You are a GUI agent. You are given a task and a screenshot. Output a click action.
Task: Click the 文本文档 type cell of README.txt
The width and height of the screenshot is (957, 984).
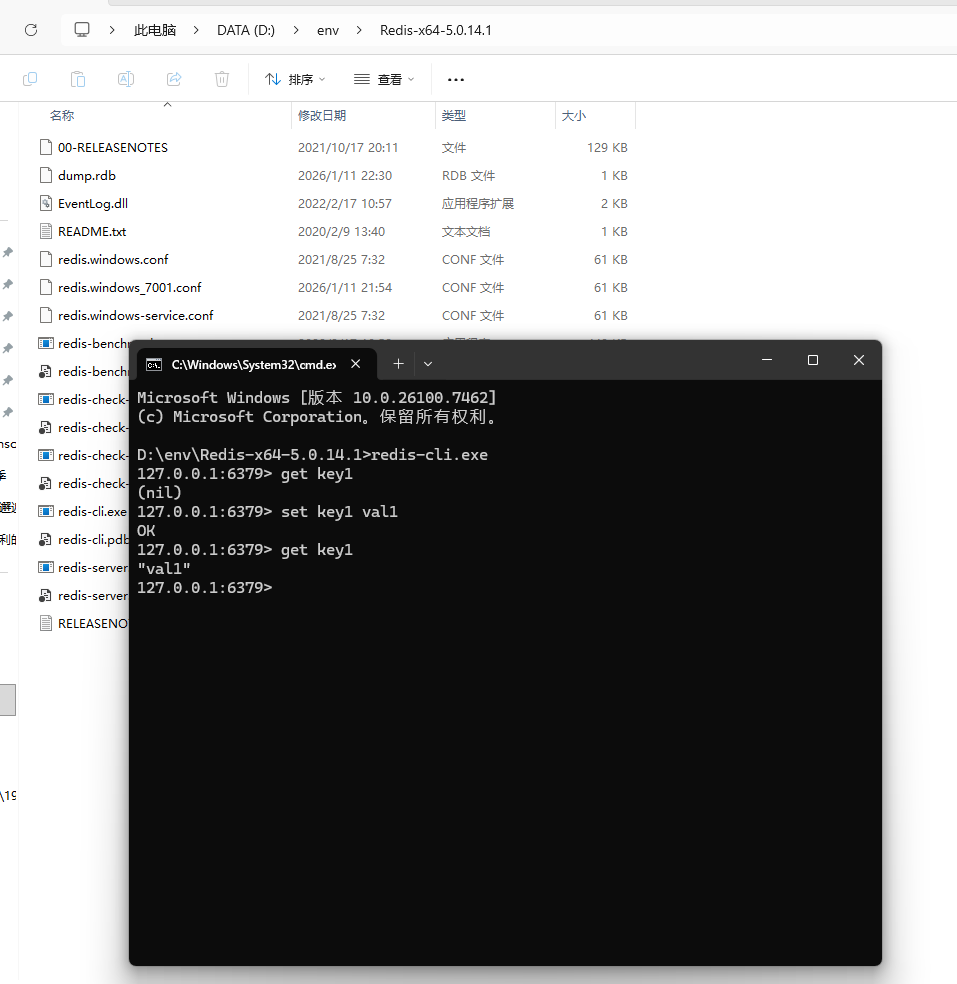(466, 232)
